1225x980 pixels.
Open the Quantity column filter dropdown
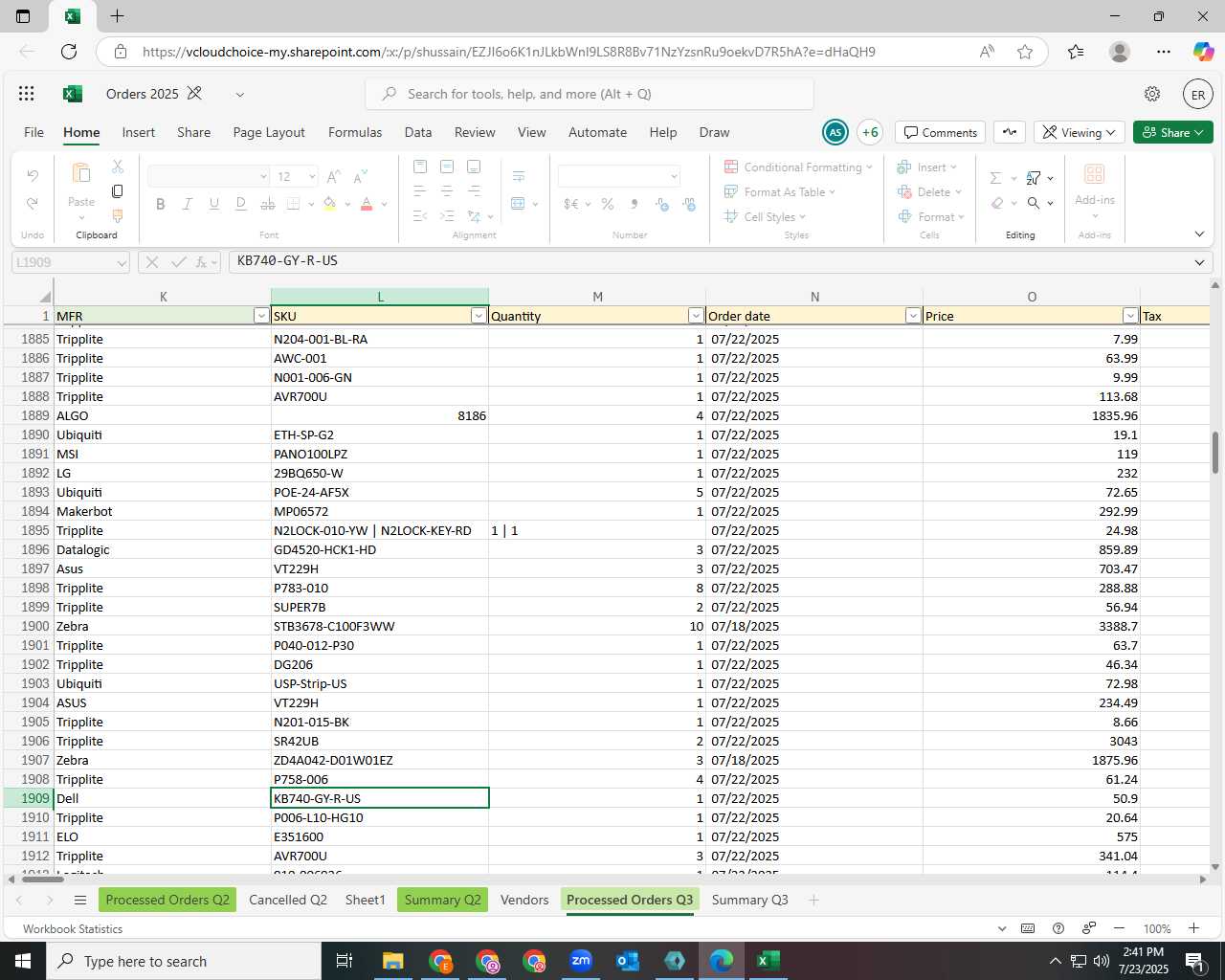[696, 316]
